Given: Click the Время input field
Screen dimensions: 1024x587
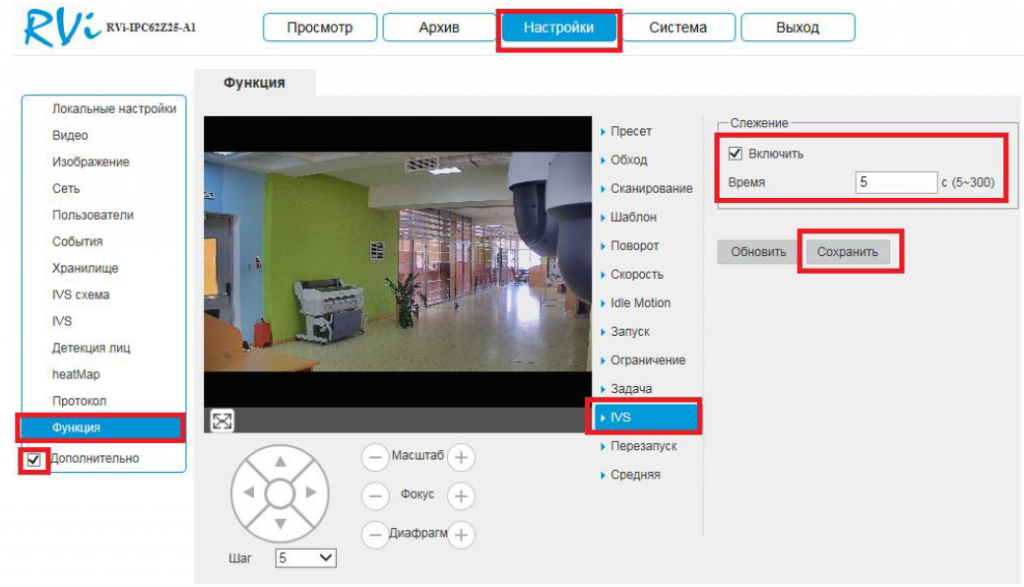Looking at the screenshot, I should point(895,183).
